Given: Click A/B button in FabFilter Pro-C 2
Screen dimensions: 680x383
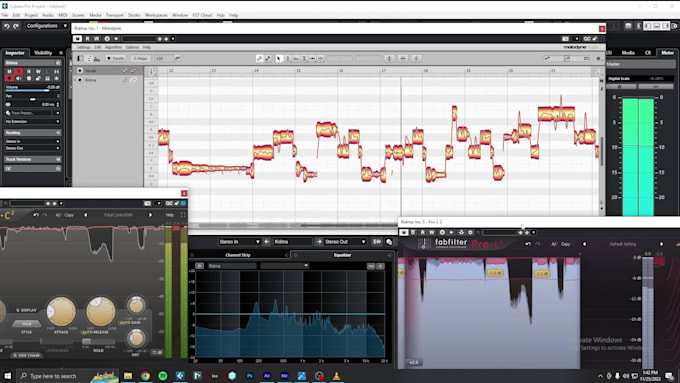Looking at the screenshot, I should (x=58, y=215).
